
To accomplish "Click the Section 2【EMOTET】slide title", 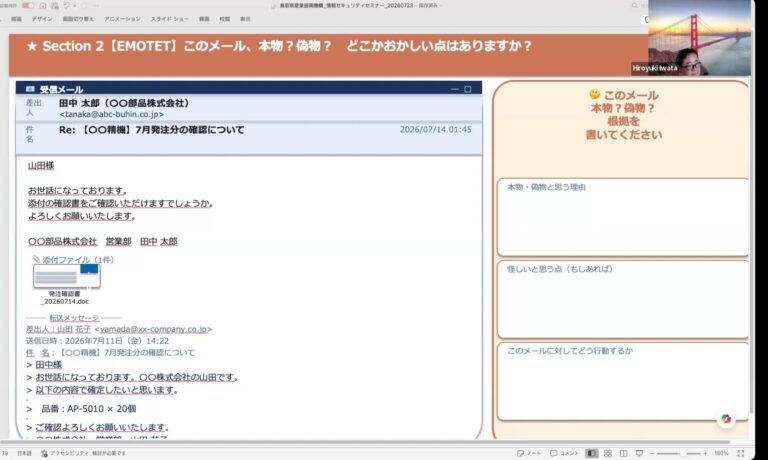I will click(x=279, y=46).
